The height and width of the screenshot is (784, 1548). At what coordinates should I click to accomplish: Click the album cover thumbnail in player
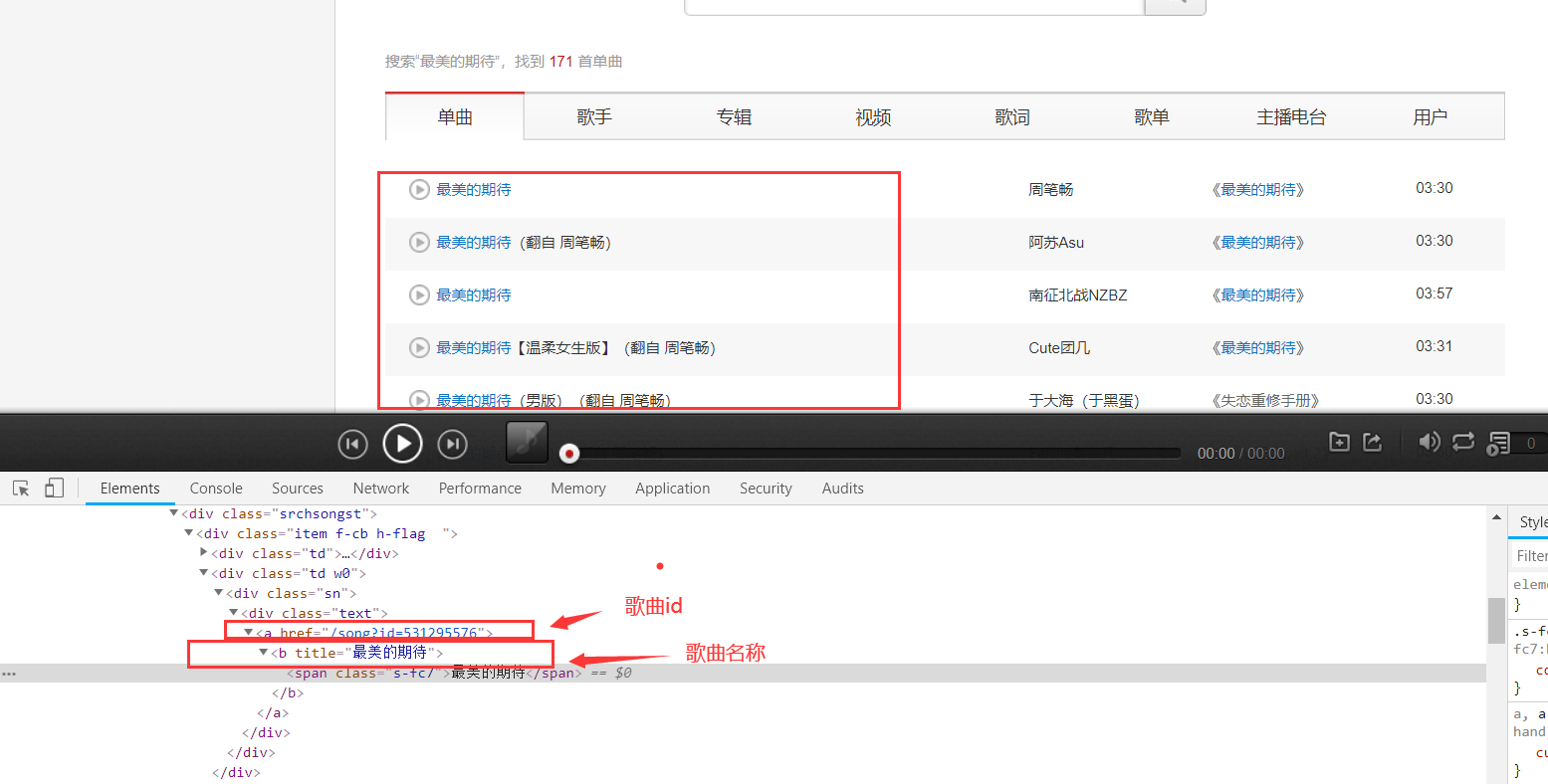pyautogui.click(x=527, y=442)
